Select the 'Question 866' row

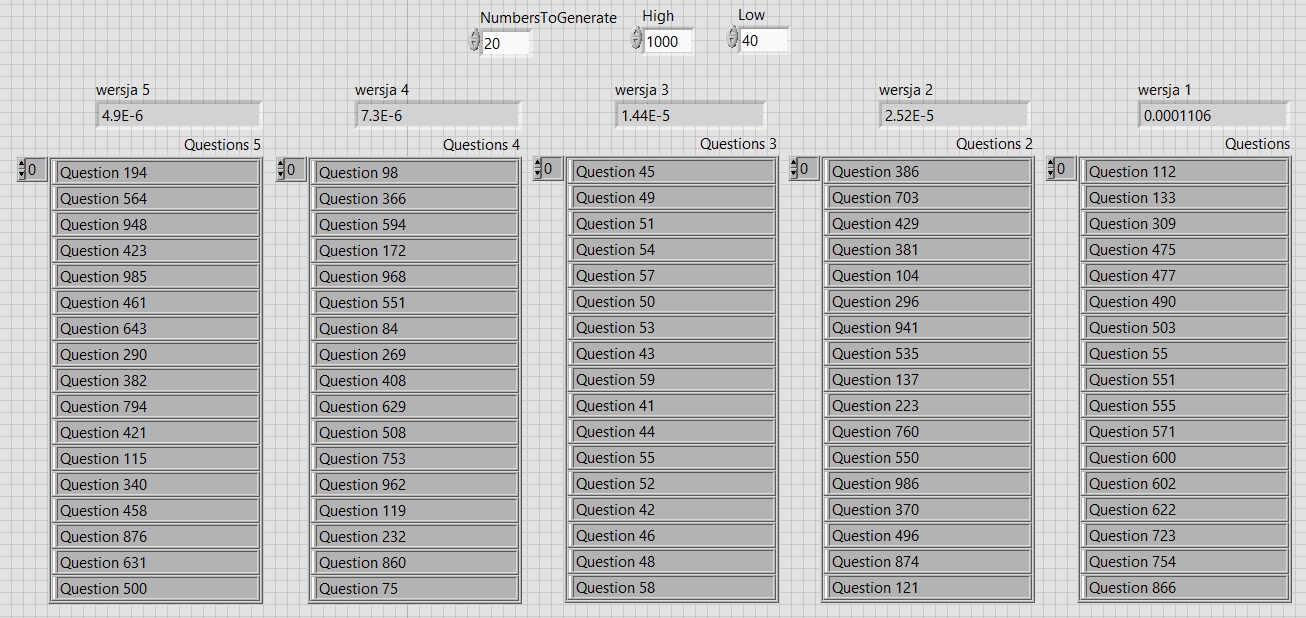[x=1186, y=587]
